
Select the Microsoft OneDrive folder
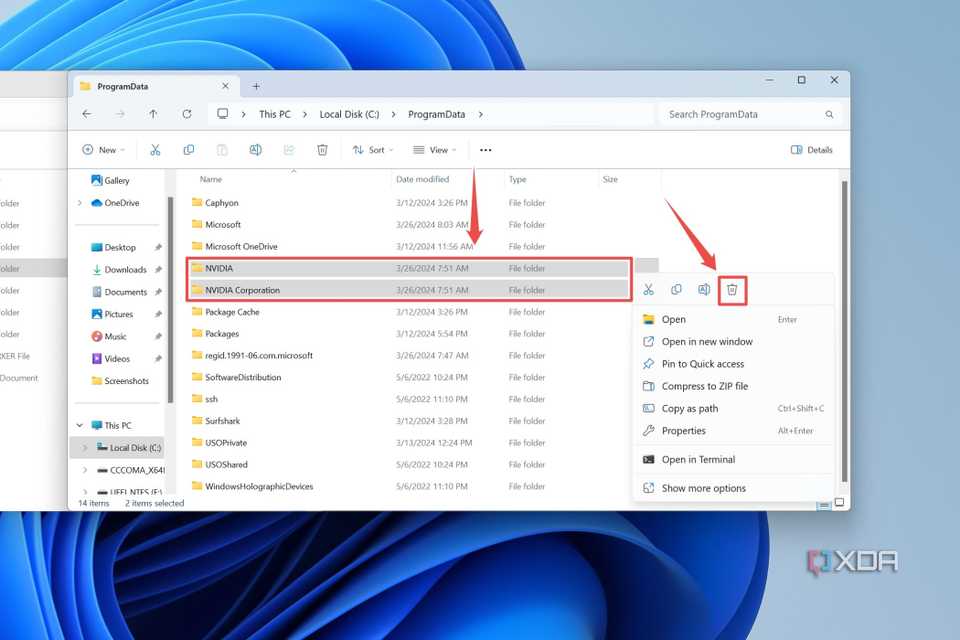point(241,246)
